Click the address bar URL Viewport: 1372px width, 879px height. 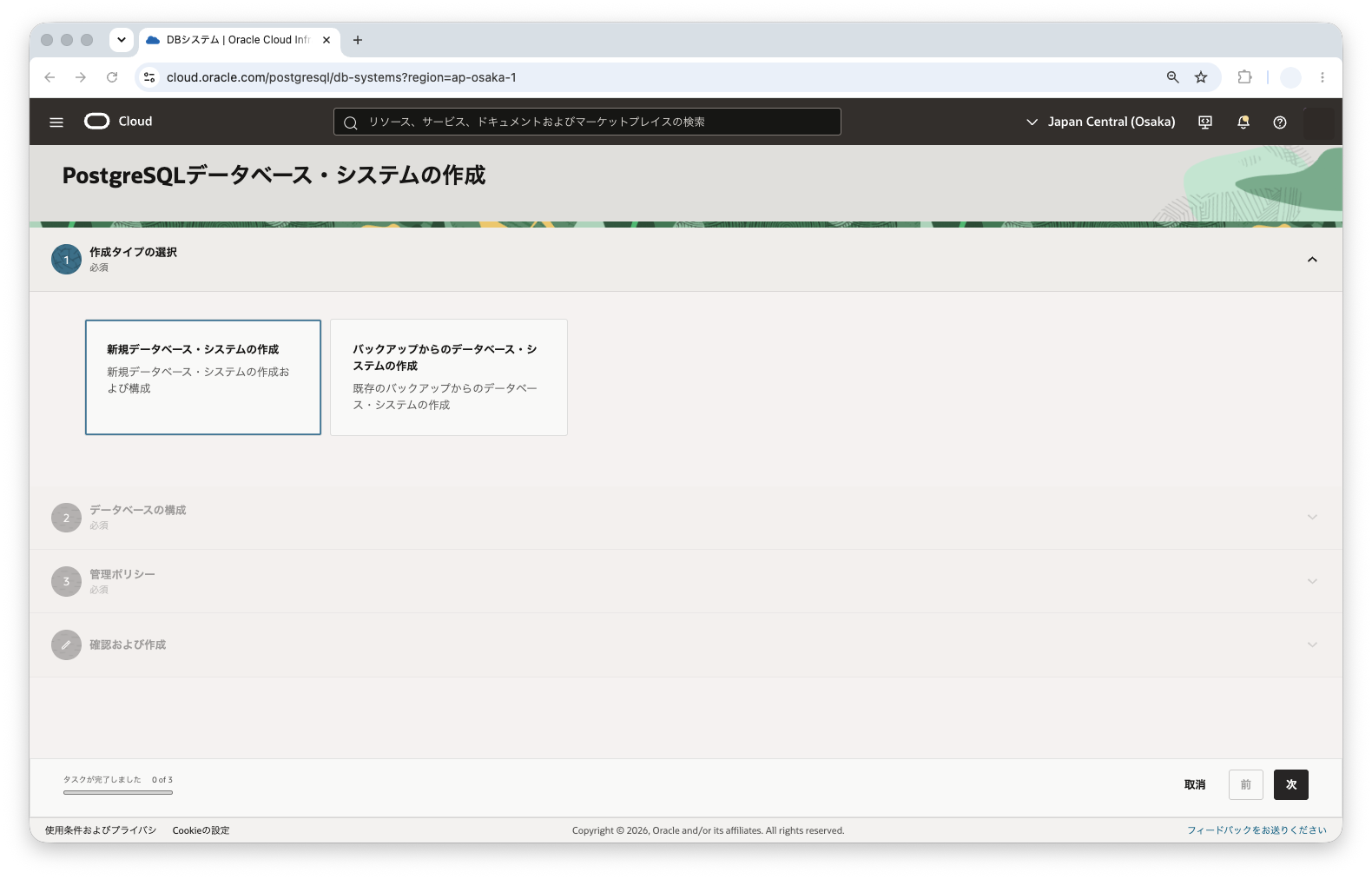click(x=341, y=77)
